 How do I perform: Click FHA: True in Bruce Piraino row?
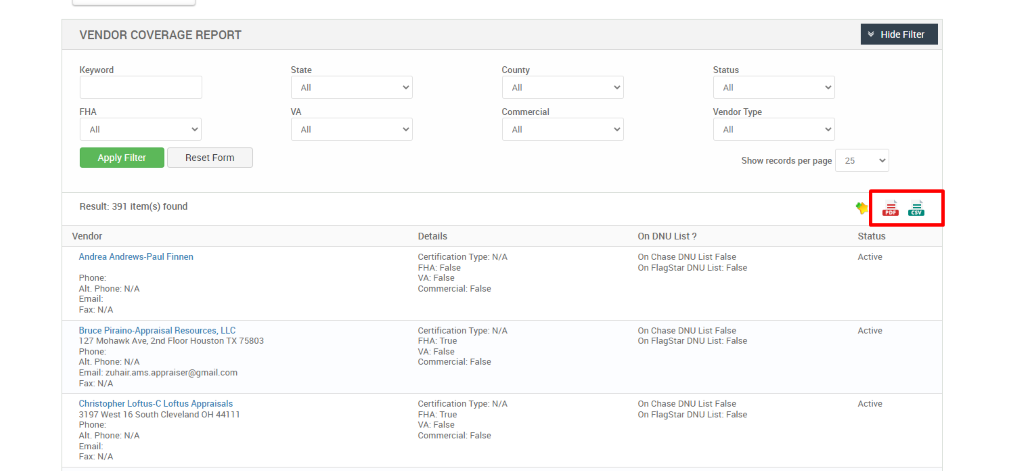point(438,341)
